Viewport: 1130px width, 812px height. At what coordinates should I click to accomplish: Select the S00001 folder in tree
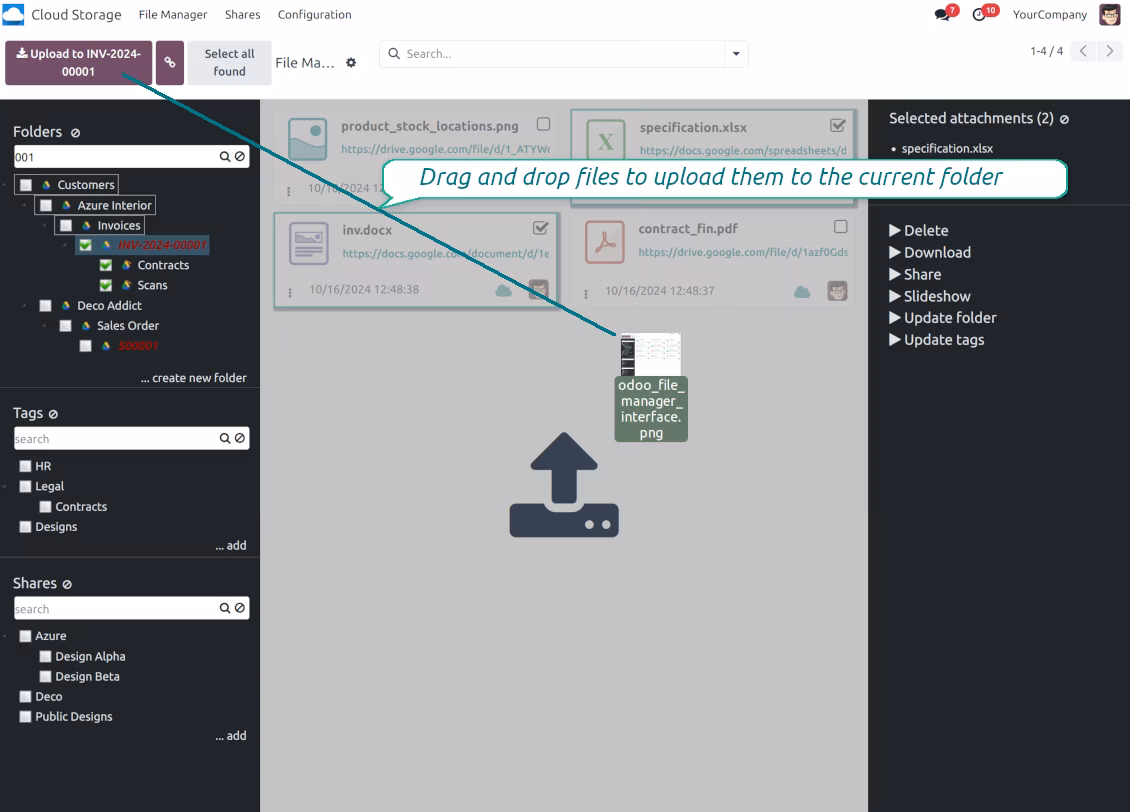point(138,346)
